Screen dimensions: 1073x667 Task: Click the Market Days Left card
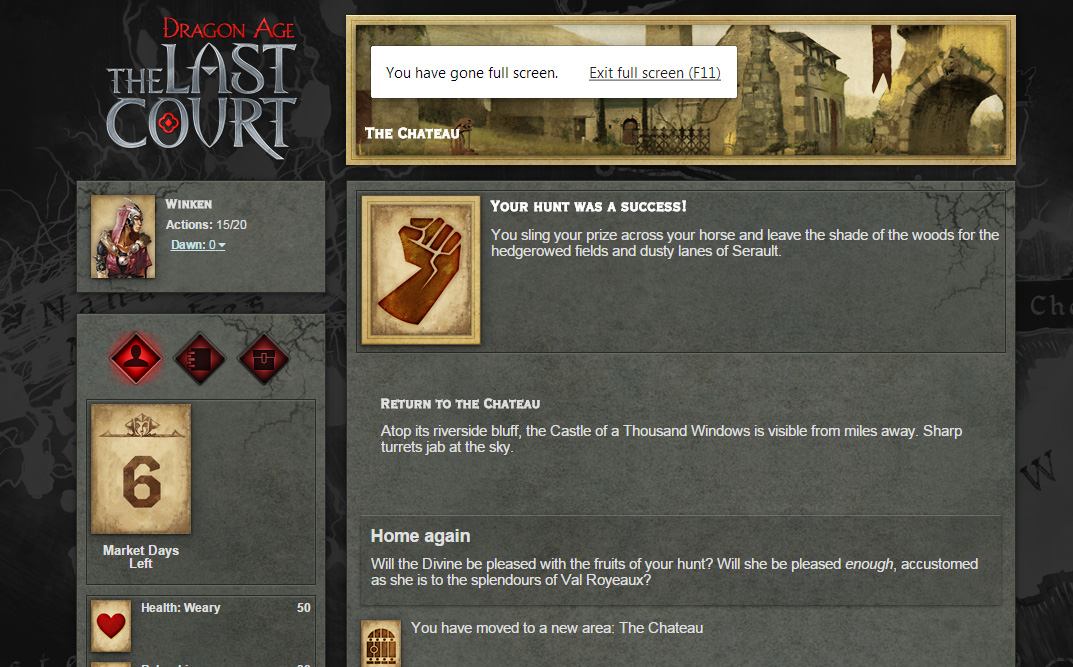(x=141, y=469)
